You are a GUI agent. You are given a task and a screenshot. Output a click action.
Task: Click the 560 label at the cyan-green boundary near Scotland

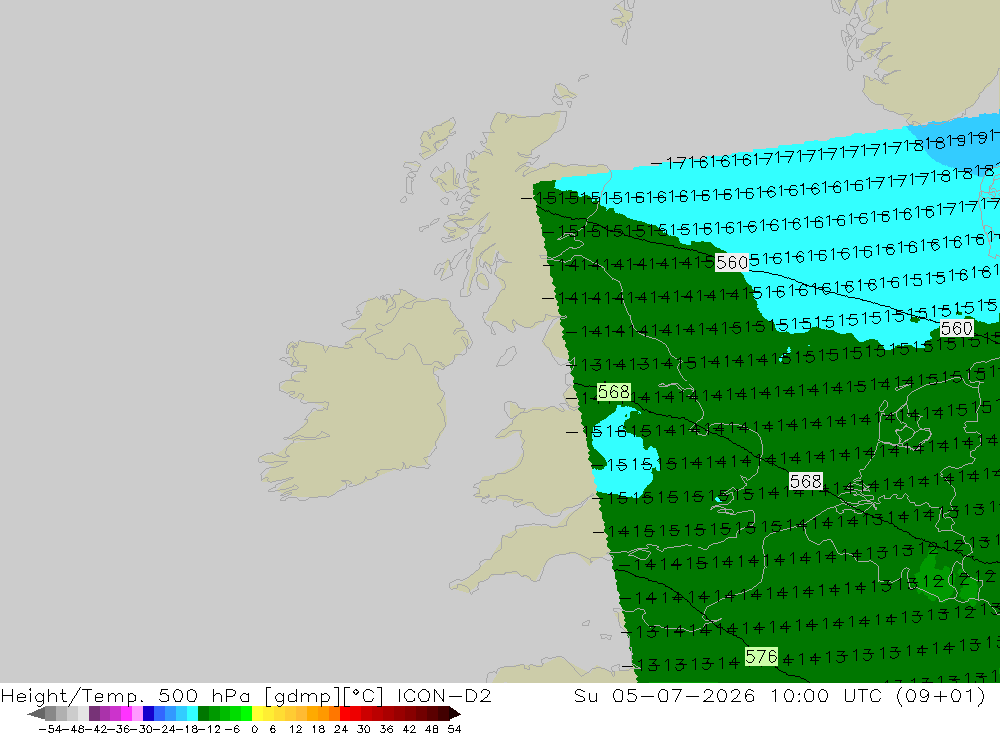[x=732, y=262]
